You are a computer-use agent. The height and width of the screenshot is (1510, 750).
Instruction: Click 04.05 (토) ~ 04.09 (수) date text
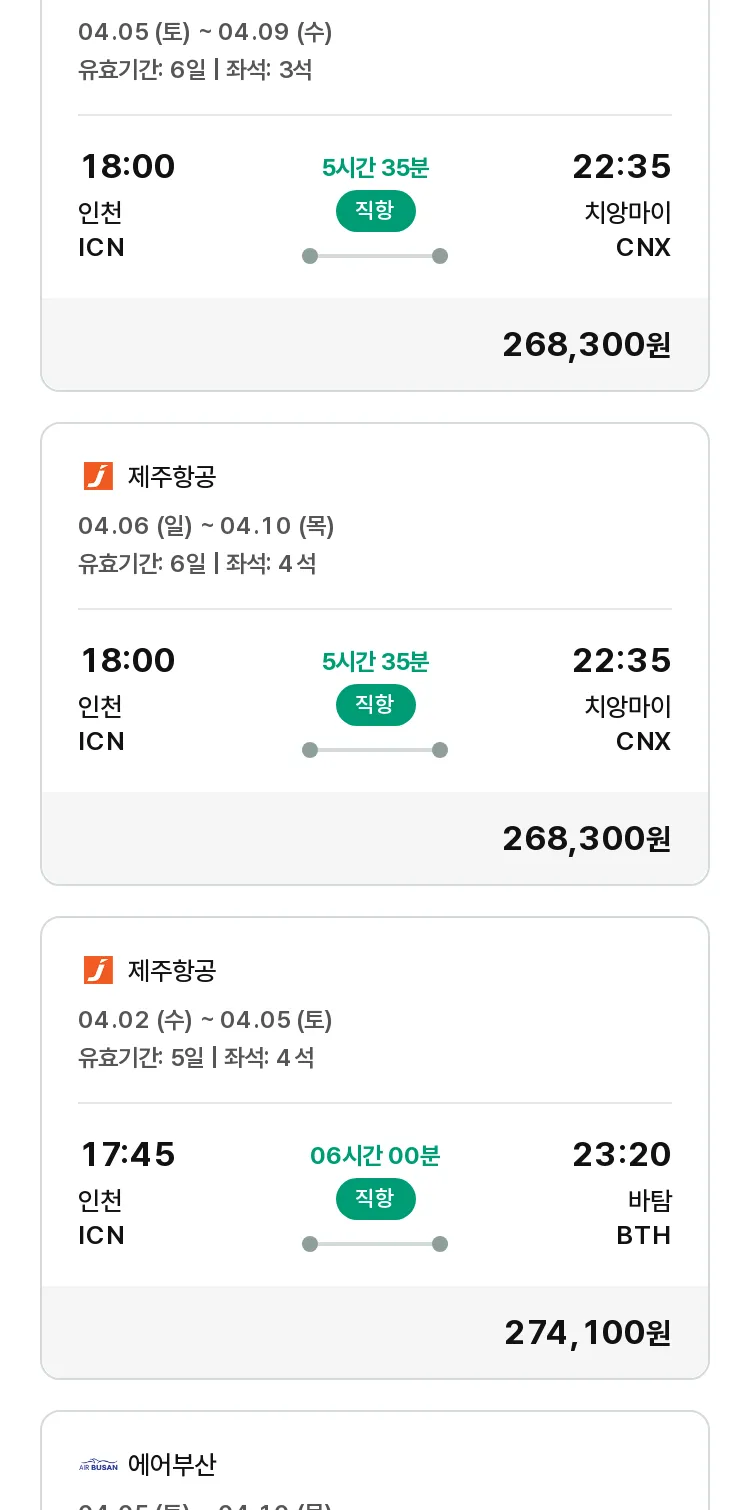[205, 32]
